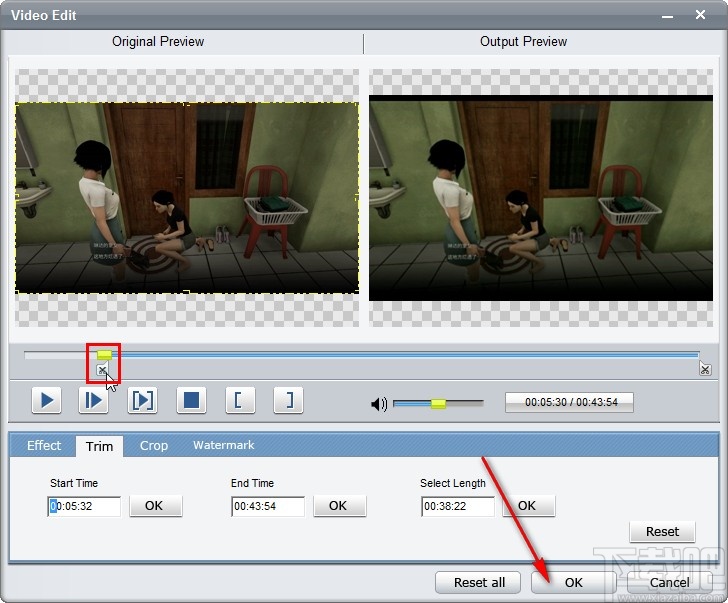728x603 pixels.
Task: Click the Select Length label
Action: [453, 483]
